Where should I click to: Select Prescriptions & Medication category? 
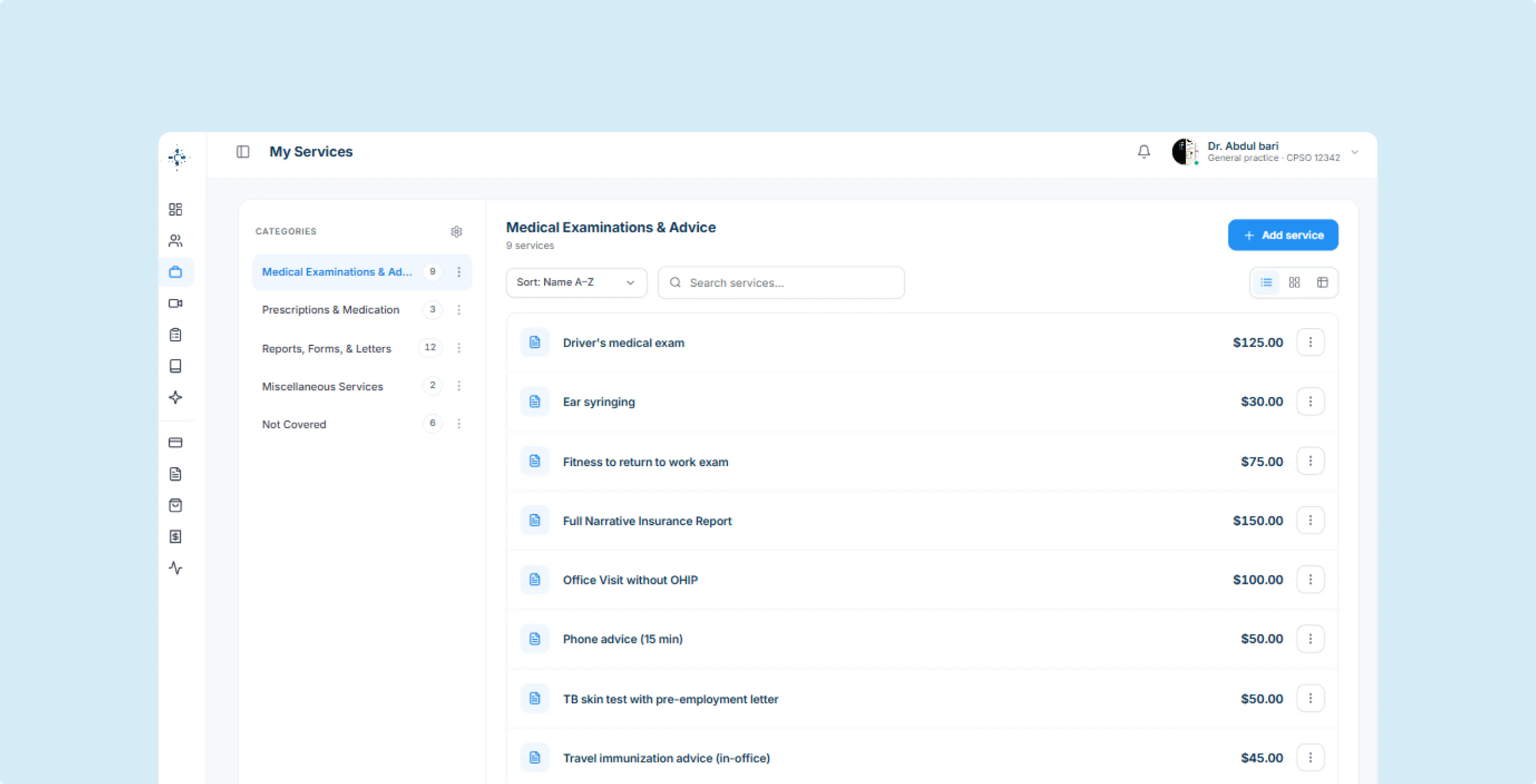coord(361,309)
